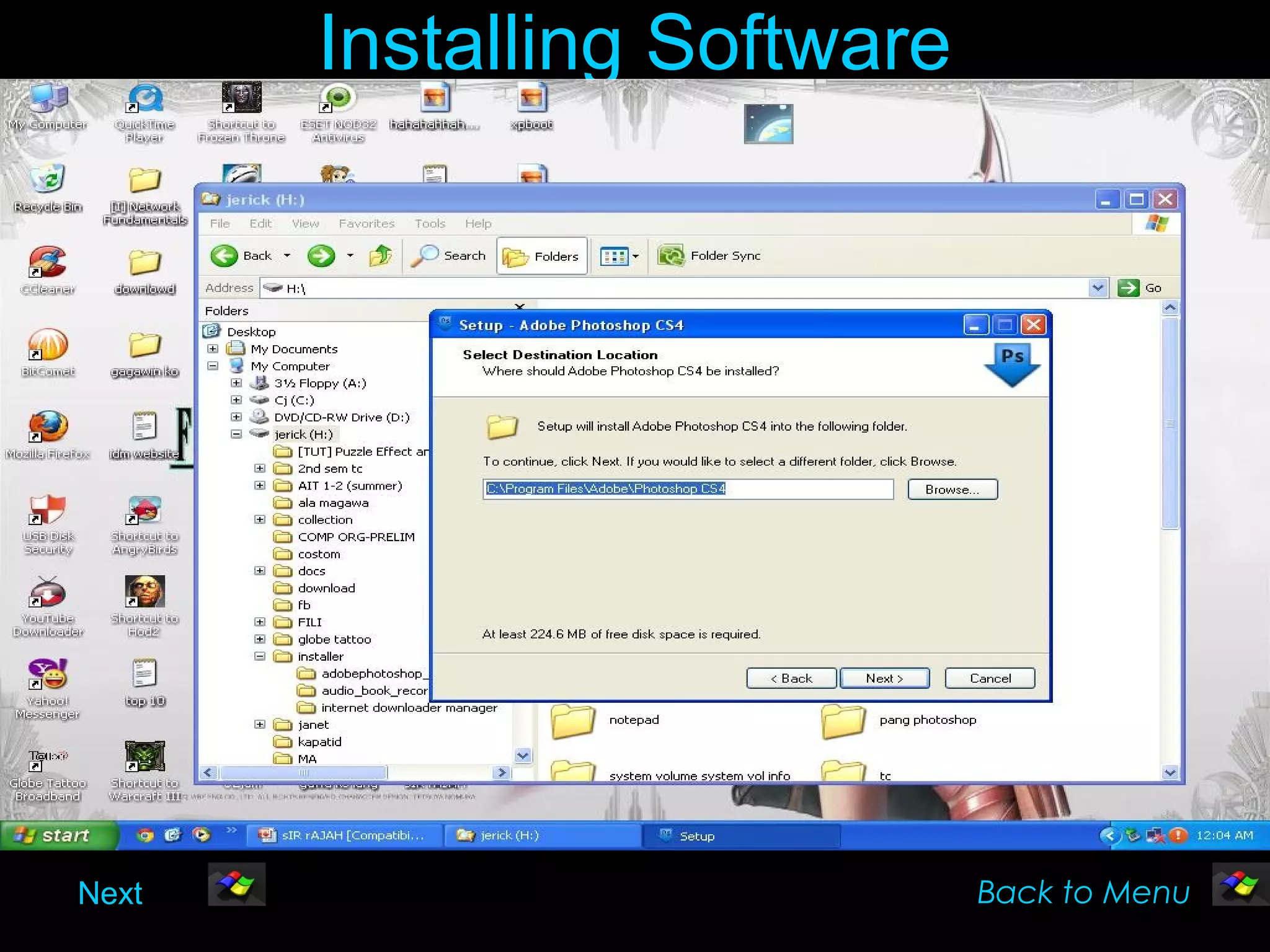Open ESET NOD32 Antivirus desktop icon
Screen dimensions: 1270x952
(x=338, y=113)
